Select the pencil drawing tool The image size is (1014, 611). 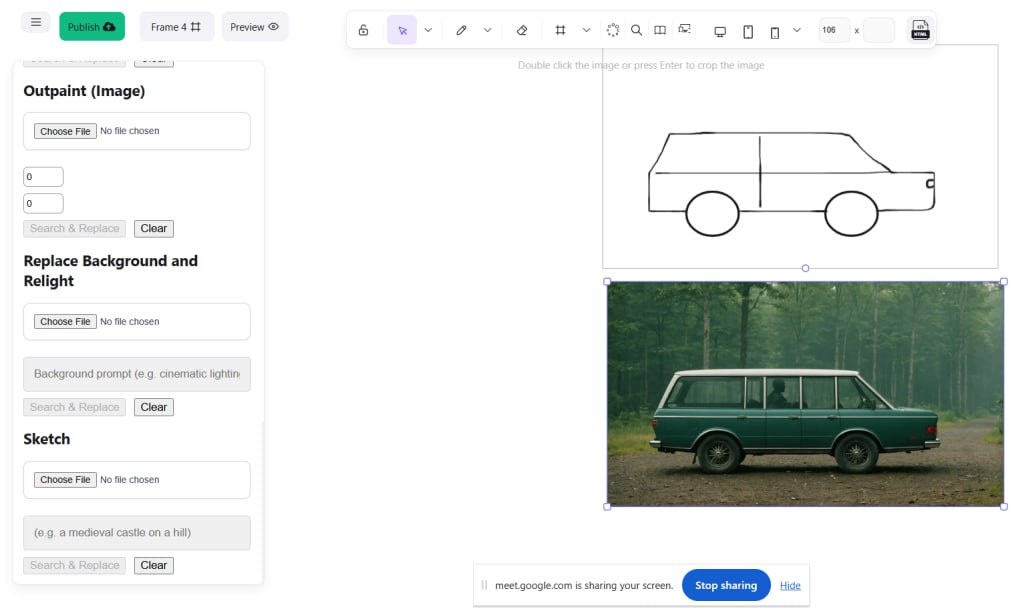(x=461, y=30)
